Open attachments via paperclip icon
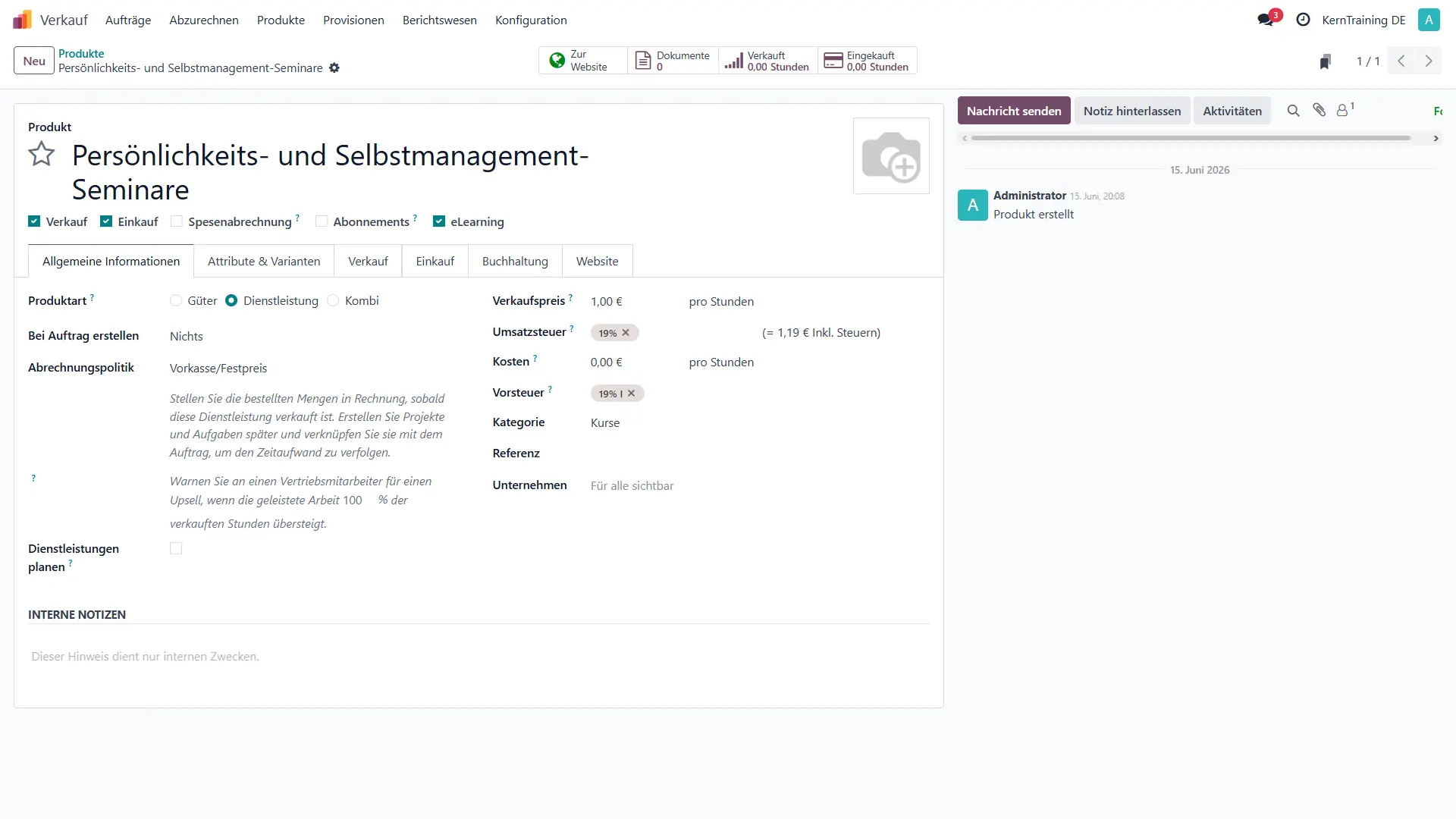 pos(1319,111)
